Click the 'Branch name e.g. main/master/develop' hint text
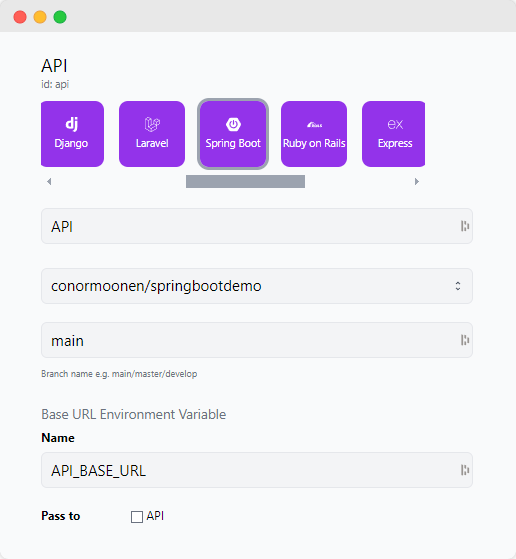Viewport: 516px width, 559px height. point(119,374)
